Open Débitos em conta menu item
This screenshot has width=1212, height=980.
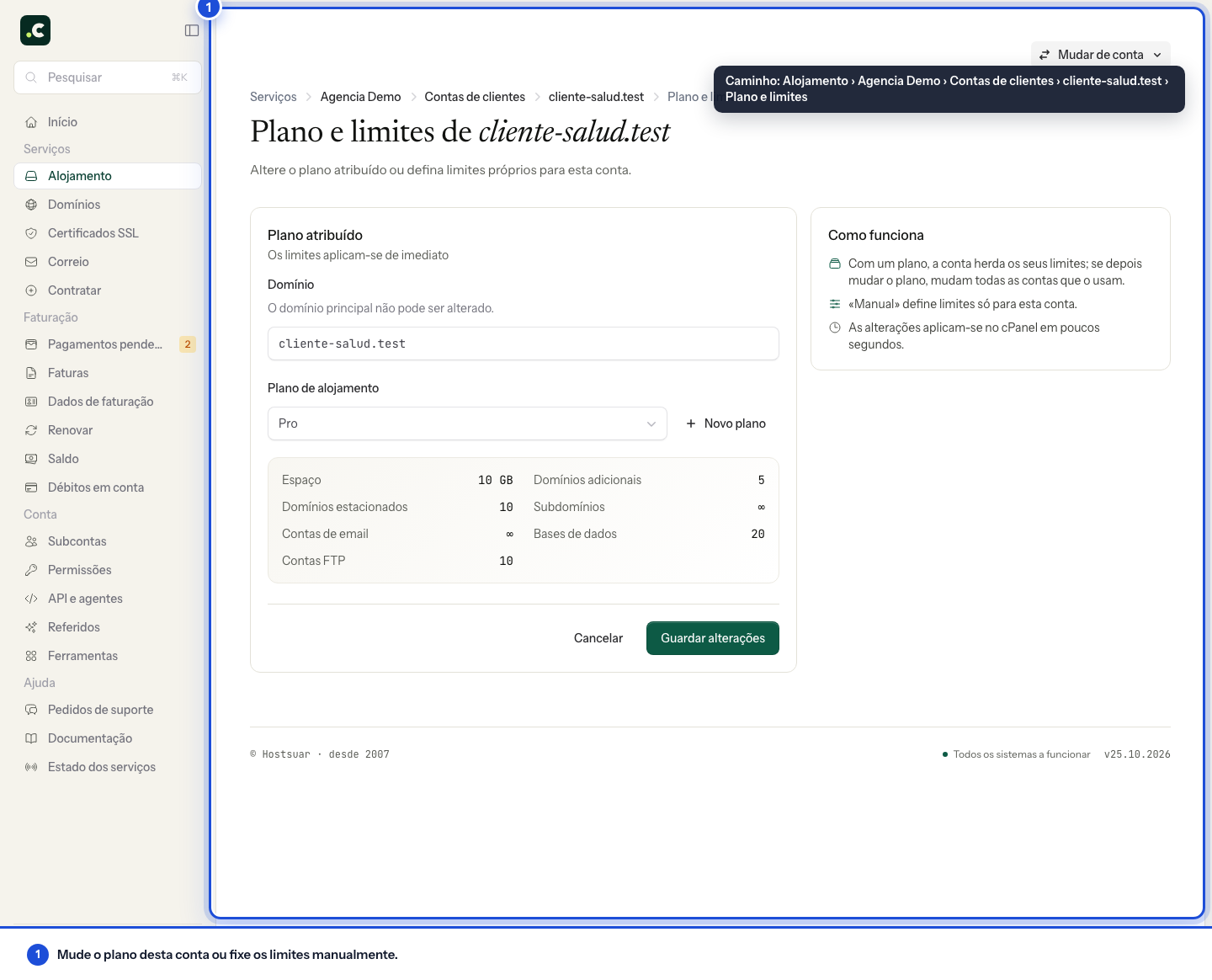108,487
